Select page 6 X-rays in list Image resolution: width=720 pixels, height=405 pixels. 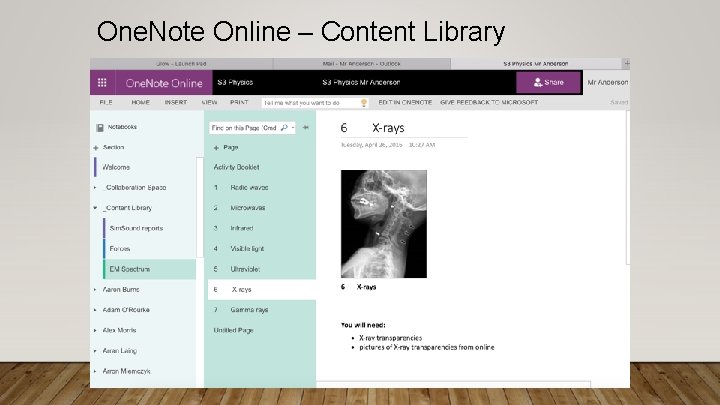(262, 290)
